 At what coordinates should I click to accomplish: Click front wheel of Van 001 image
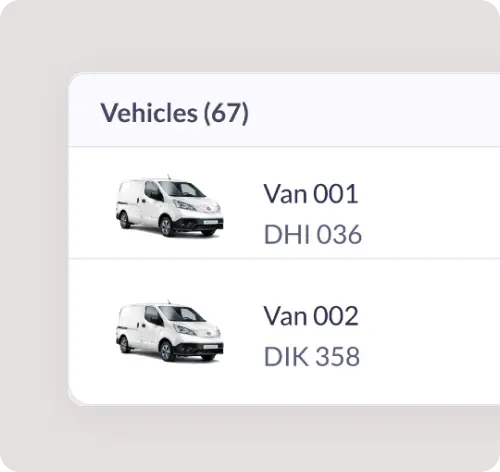coord(166,227)
